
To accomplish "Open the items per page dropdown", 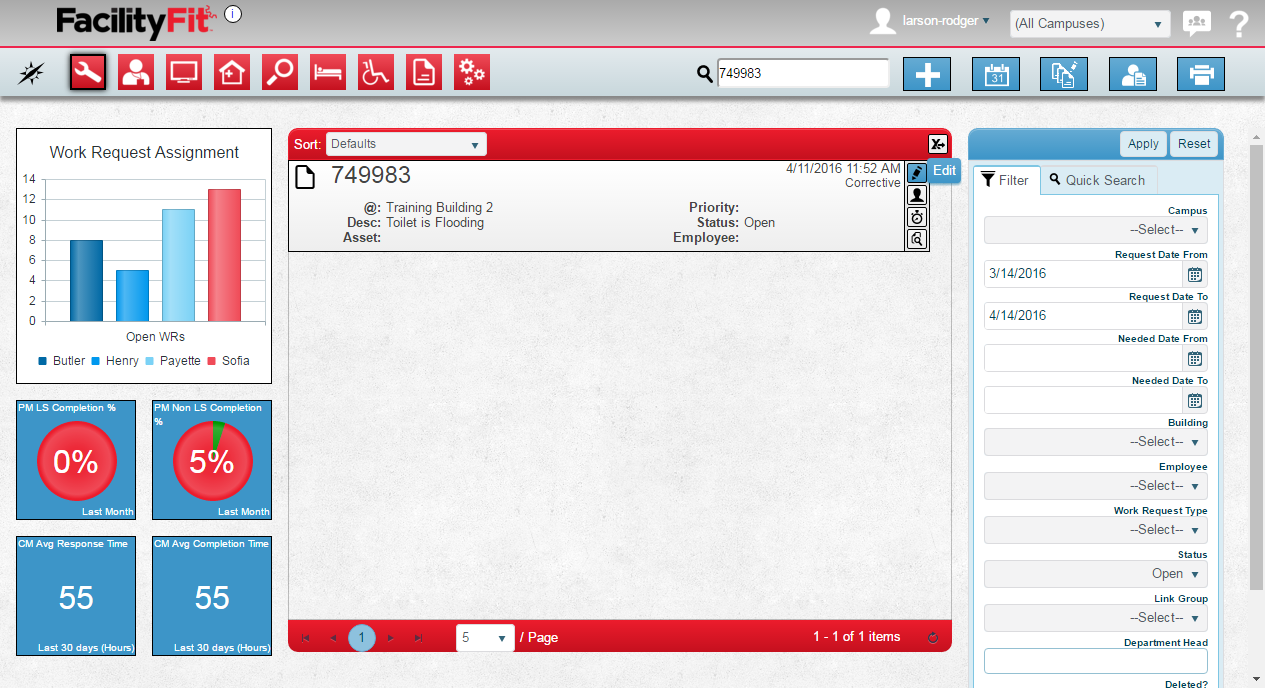I will (x=485, y=637).
